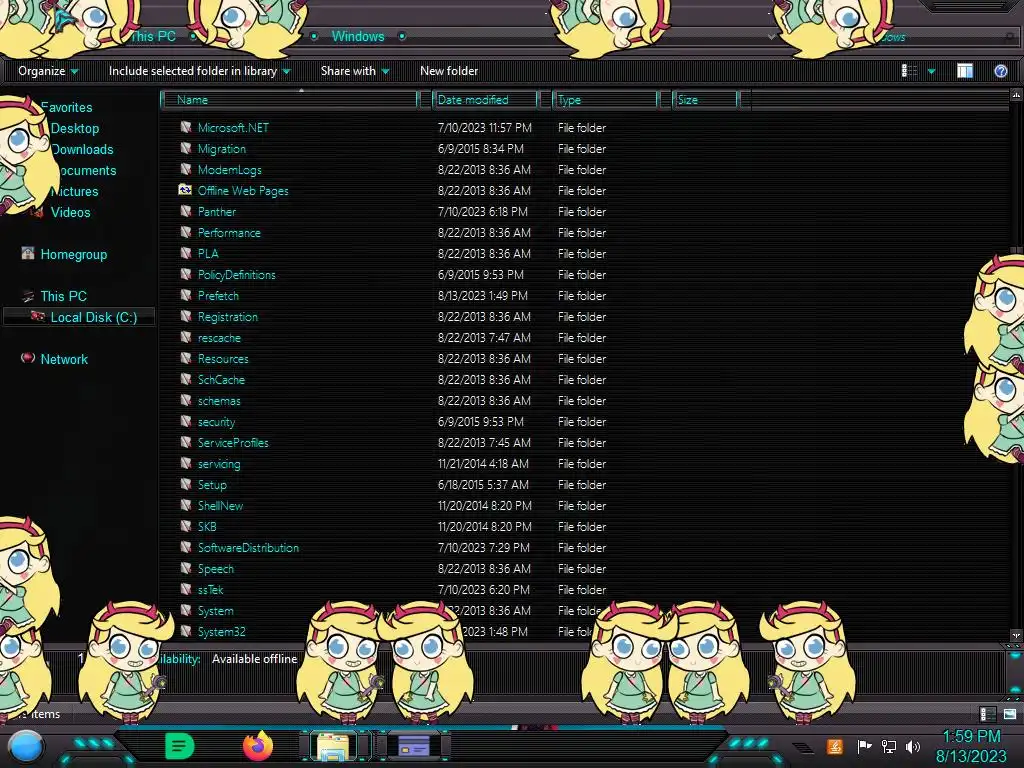Screen dimensions: 1024x768
Task: Select the Migration folder icon
Action: point(185,148)
